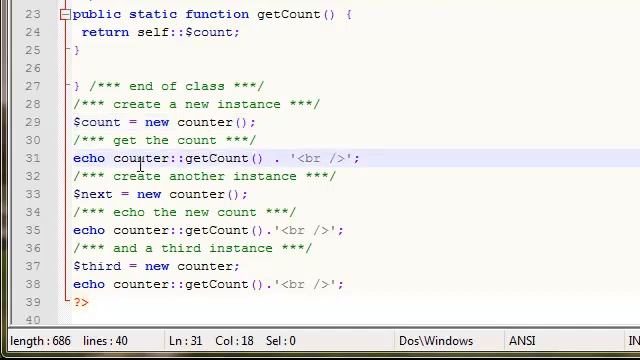
Task: Click 'Dos\Windows' line ending indicator
Action: [x=436, y=341]
